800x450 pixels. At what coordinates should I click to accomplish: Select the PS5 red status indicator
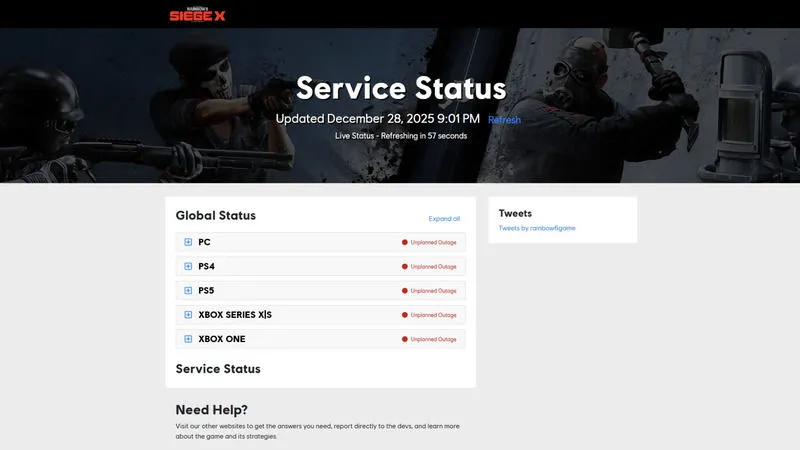point(405,291)
